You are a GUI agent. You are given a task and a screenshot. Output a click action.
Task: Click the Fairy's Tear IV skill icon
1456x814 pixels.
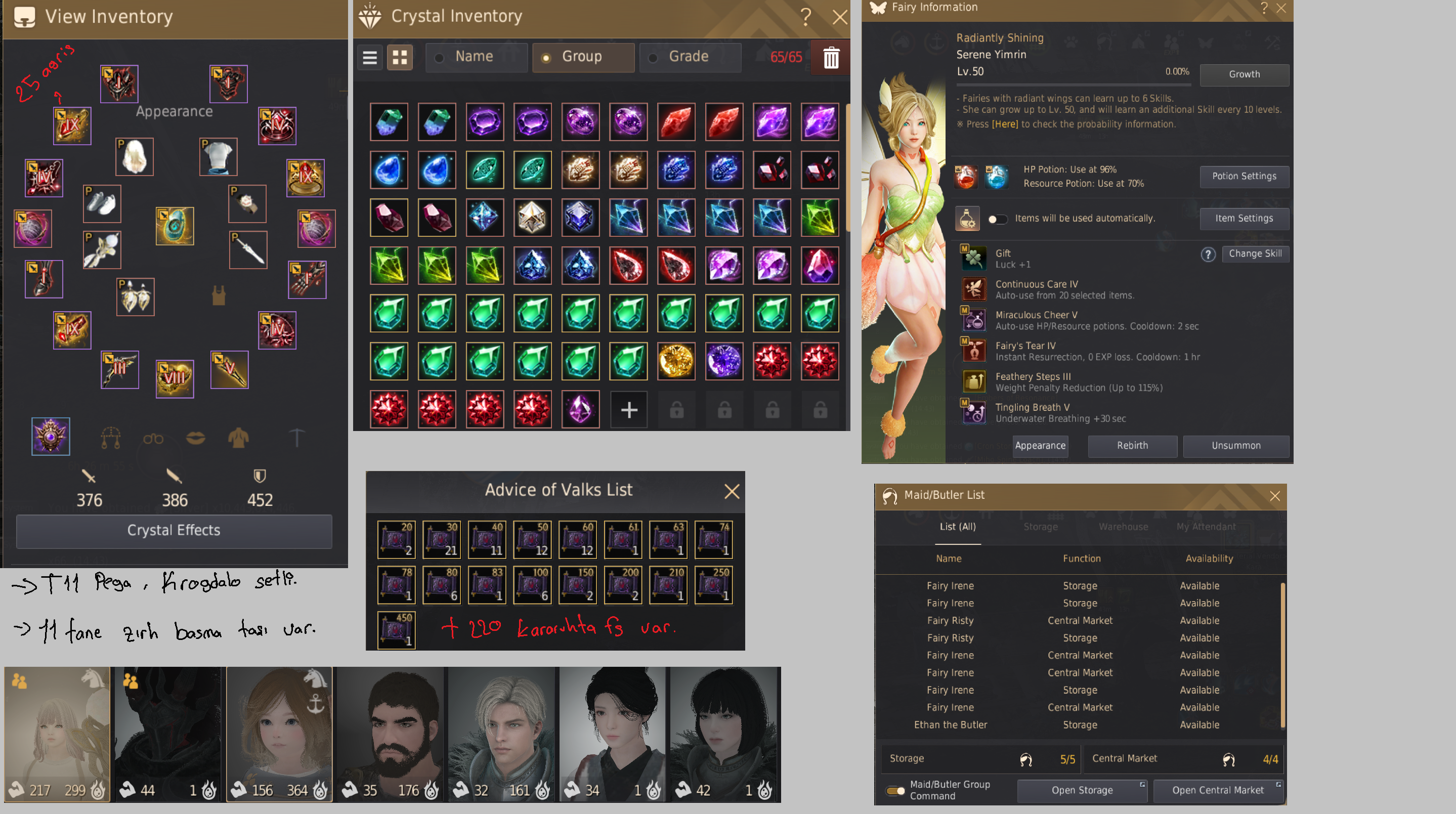(x=973, y=351)
